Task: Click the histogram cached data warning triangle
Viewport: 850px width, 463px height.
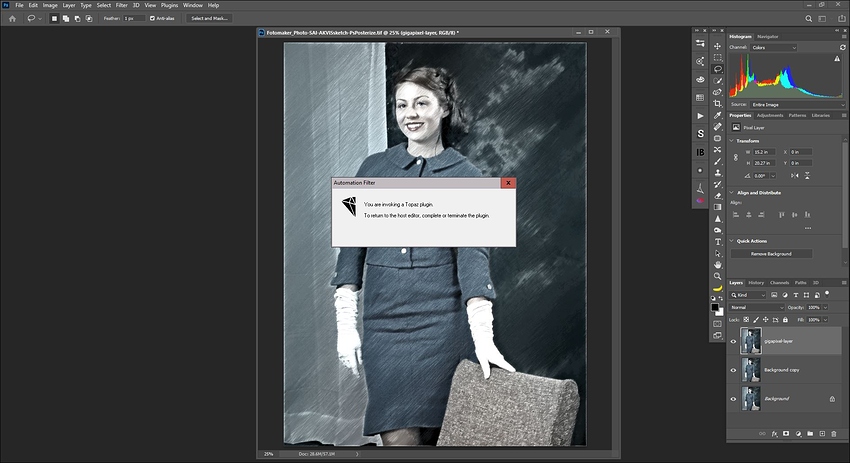Action: pos(837,59)
